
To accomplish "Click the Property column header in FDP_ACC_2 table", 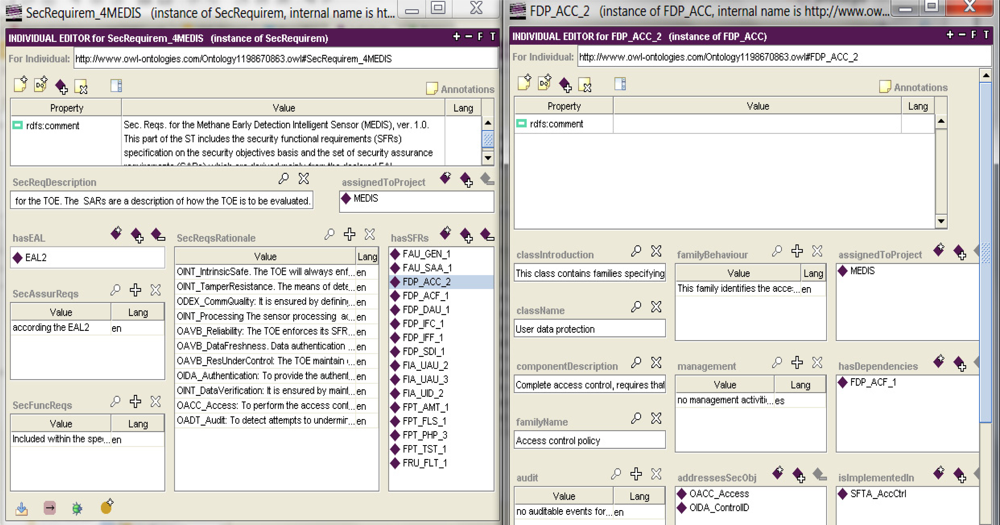I will [x=564, y=106].
